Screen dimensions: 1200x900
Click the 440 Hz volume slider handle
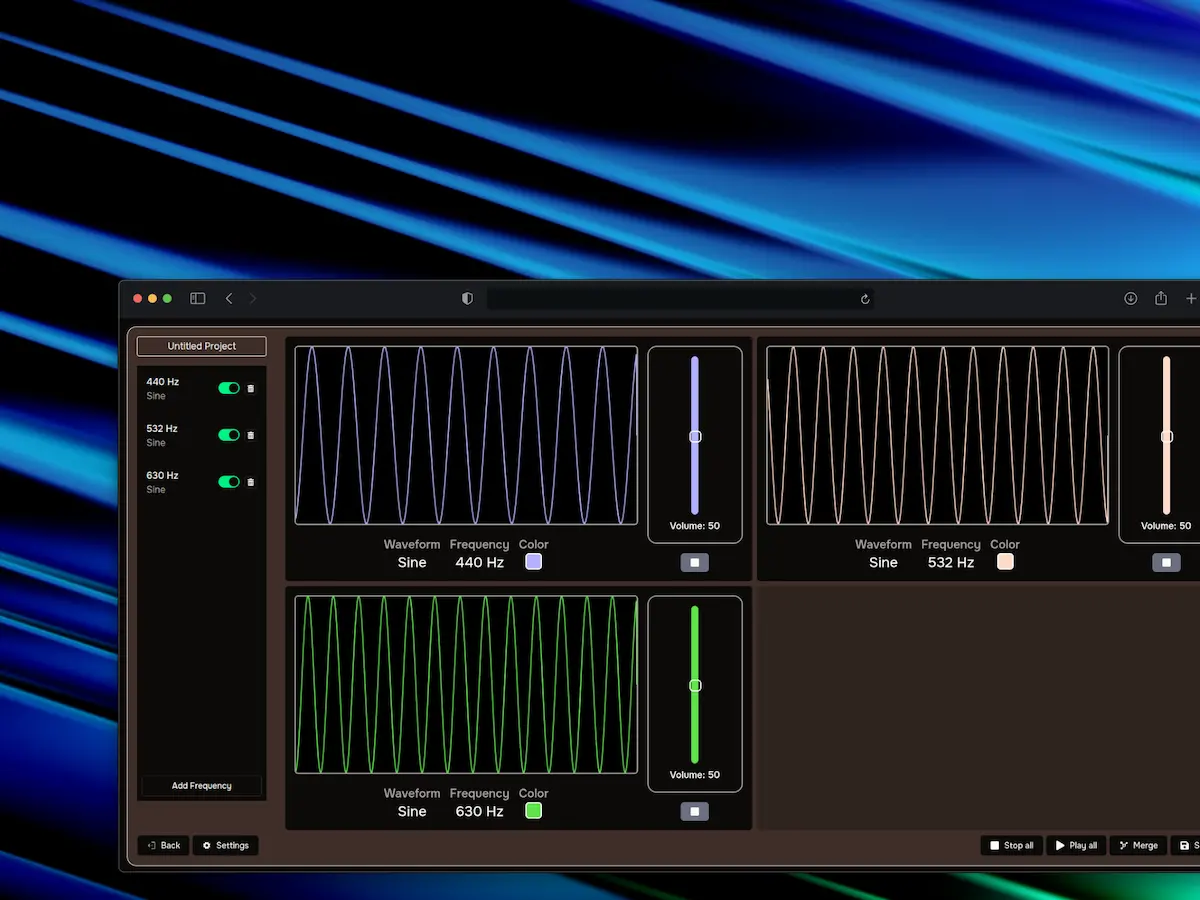[x=695, y=436]
